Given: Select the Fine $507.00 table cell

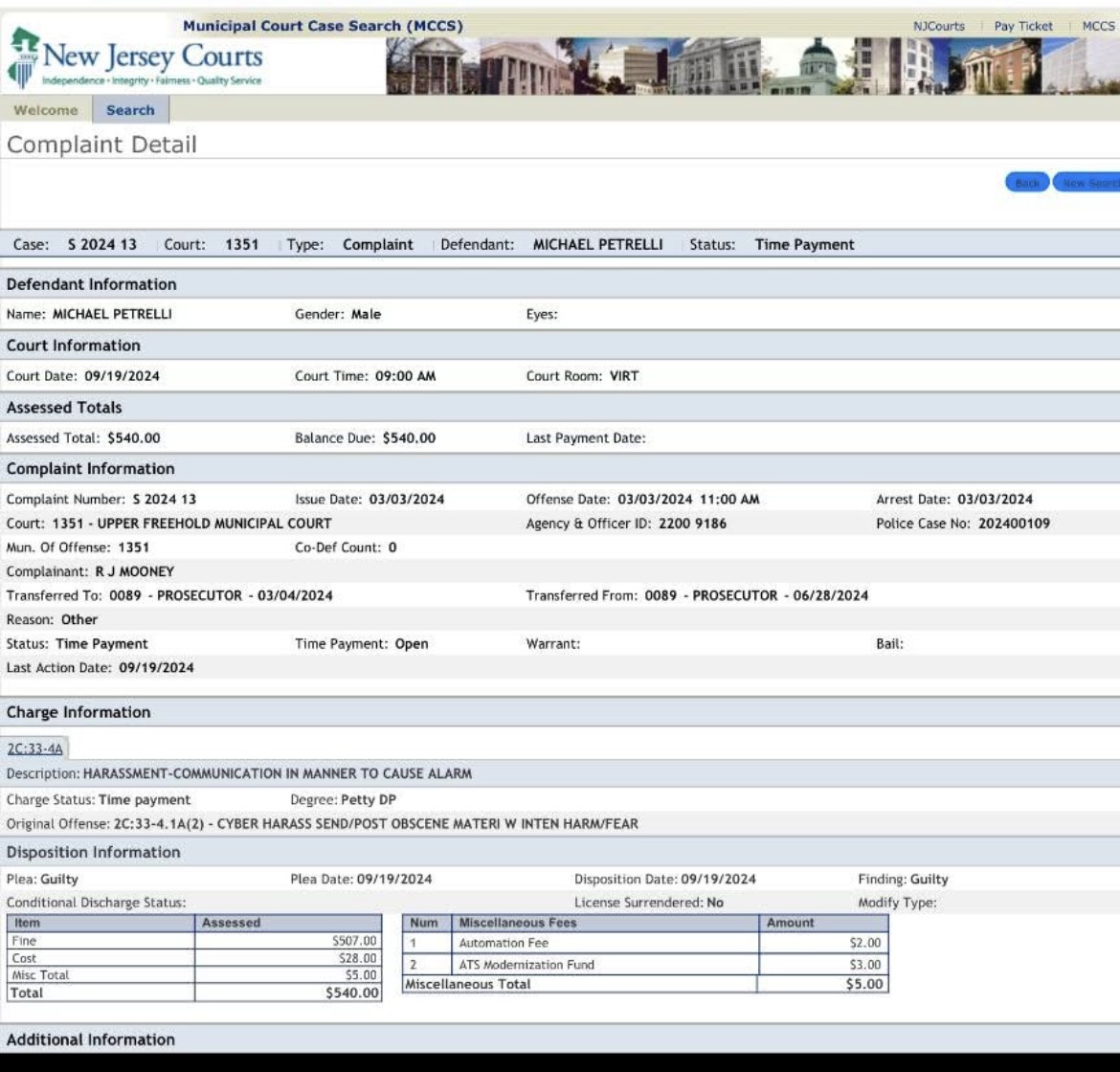Looking at the screenshot, I should pyautogui.click(x=288, y=941).
